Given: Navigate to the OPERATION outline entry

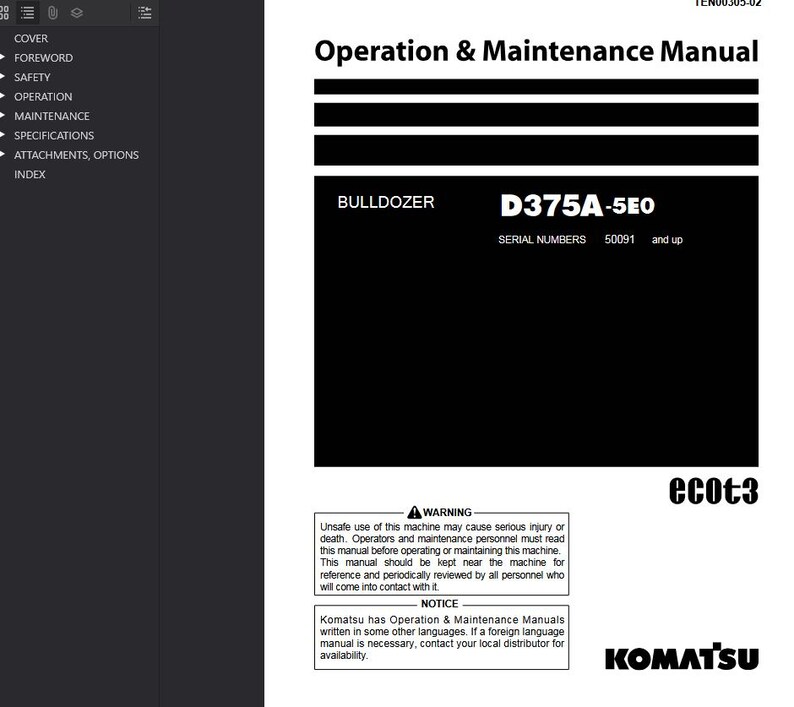Looking at the screenshot, I should [x=43, y=97].
